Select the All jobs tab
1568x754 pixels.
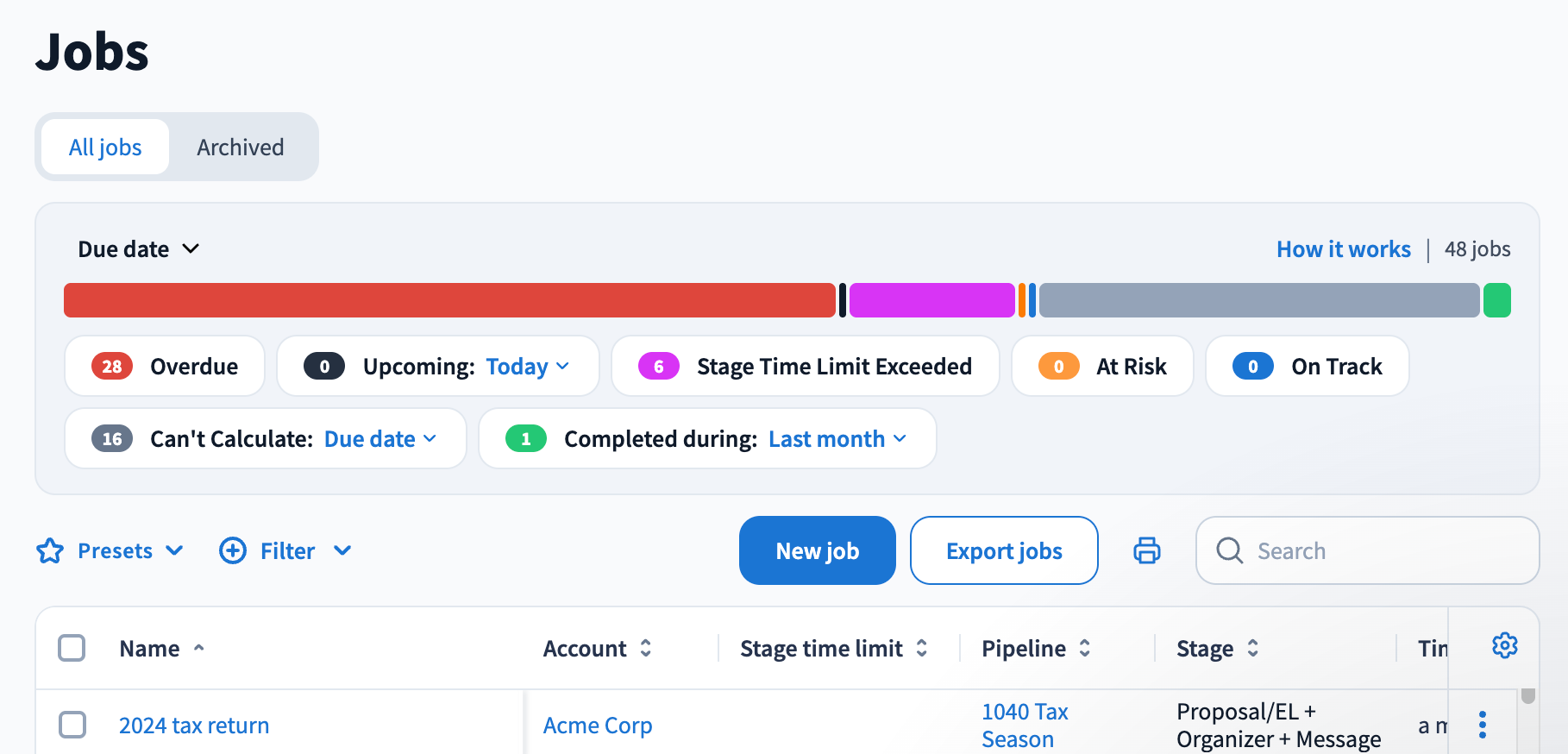105,148
